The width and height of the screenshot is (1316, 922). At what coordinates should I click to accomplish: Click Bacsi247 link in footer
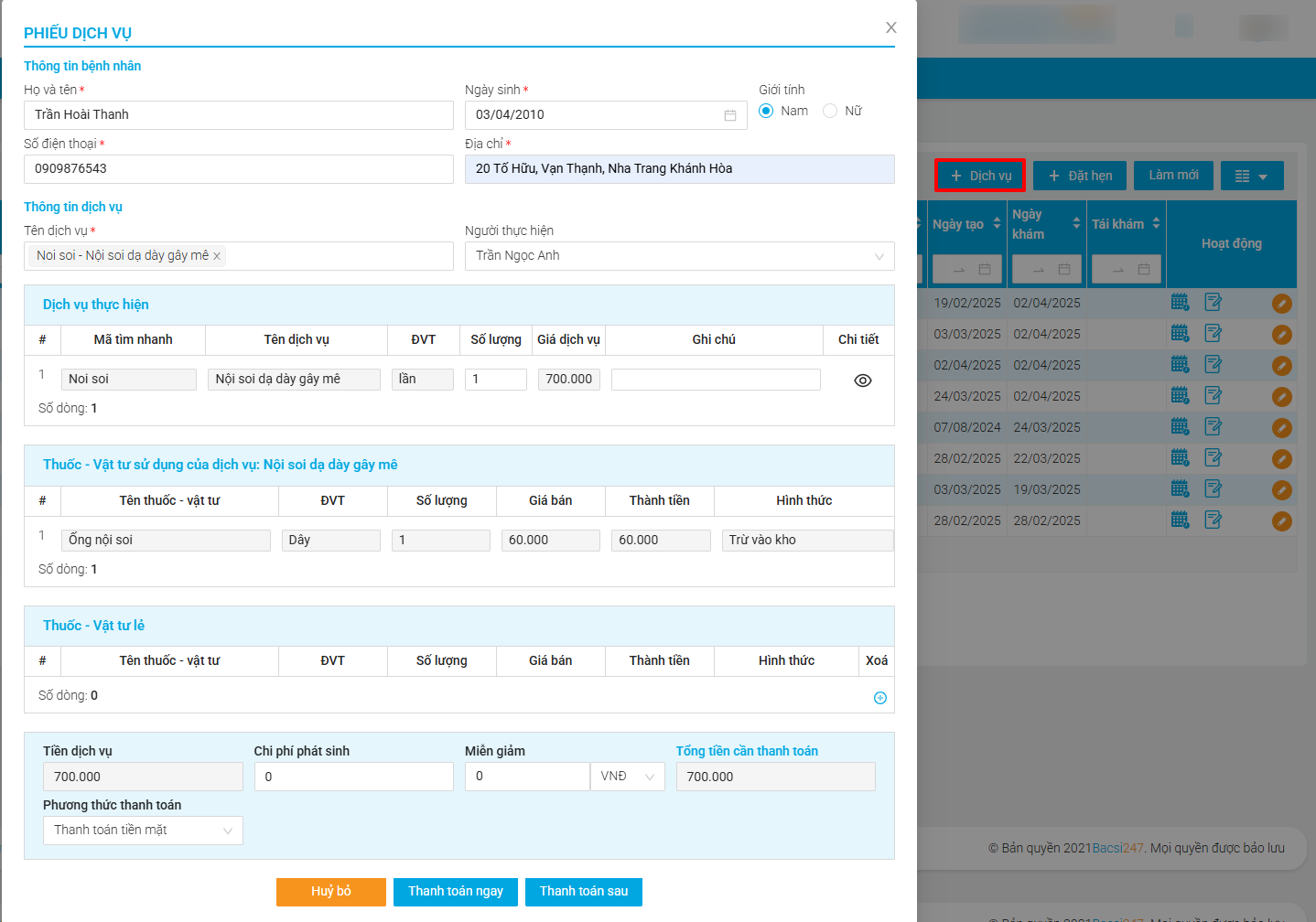(1117, 848)
